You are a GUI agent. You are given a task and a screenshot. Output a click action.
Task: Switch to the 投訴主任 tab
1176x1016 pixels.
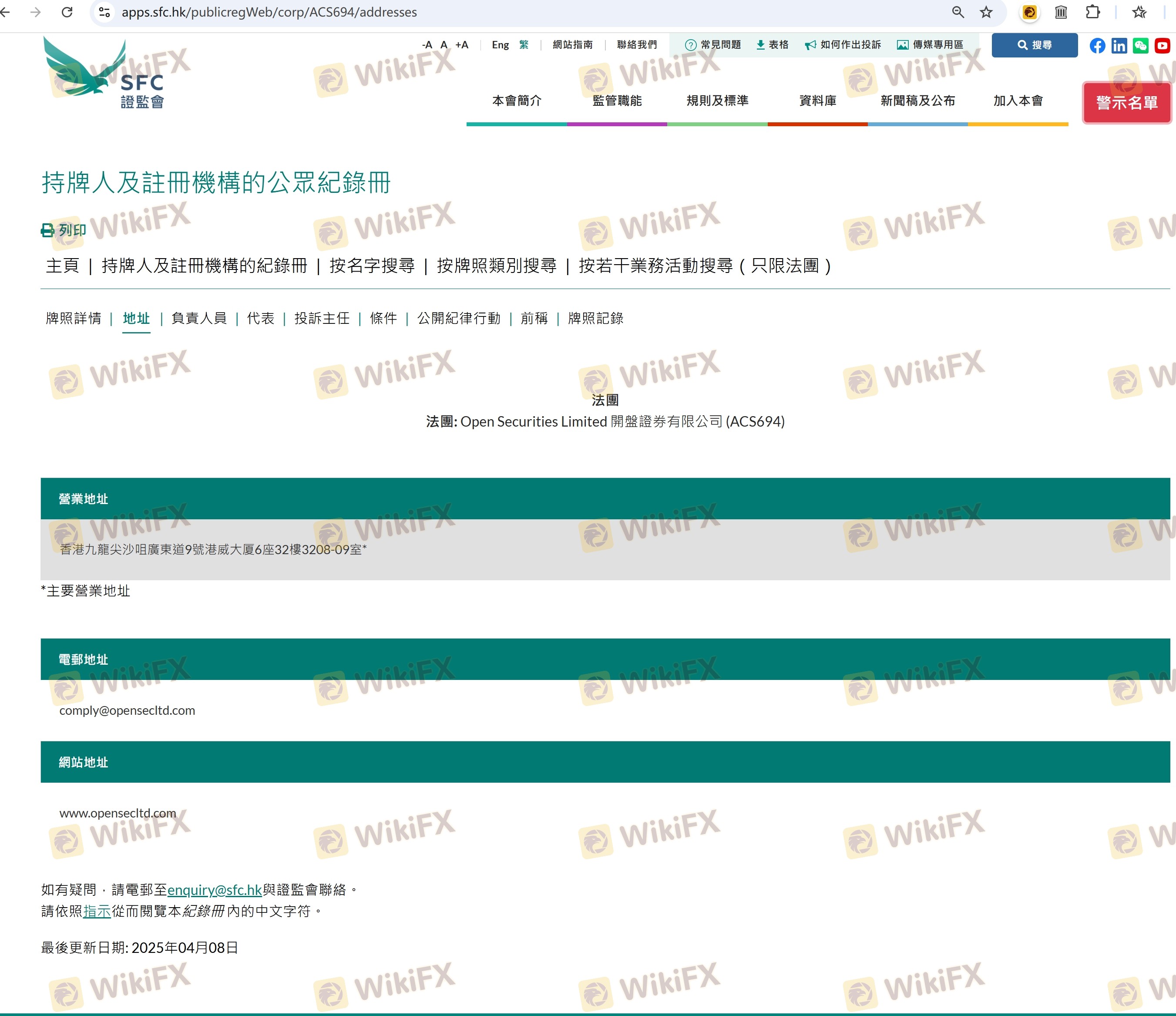pyautogui.click(x=322, y=318)
